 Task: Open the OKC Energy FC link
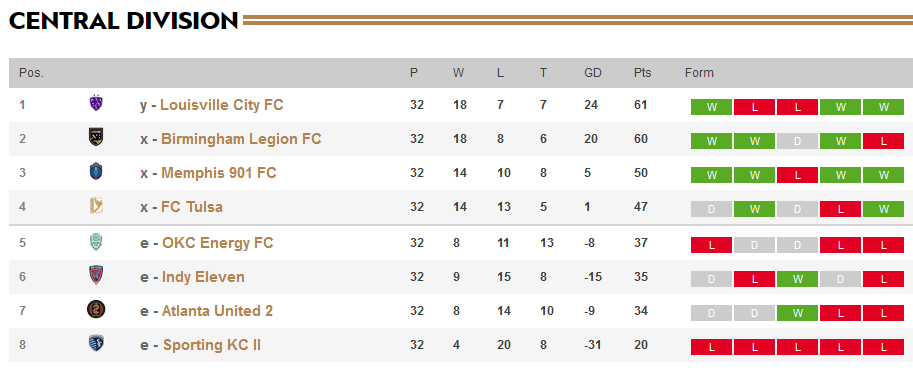click(x=218, y=242)
